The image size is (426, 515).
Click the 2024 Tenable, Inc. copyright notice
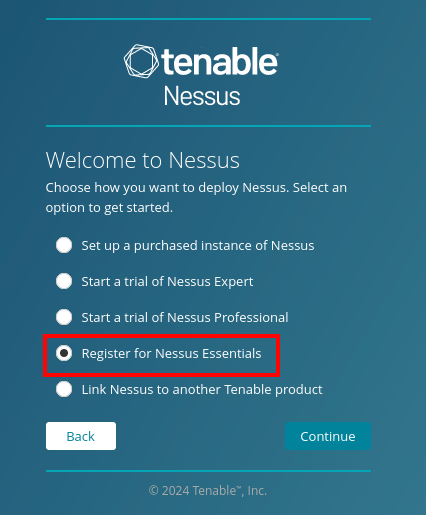click(x=208, y=491)
